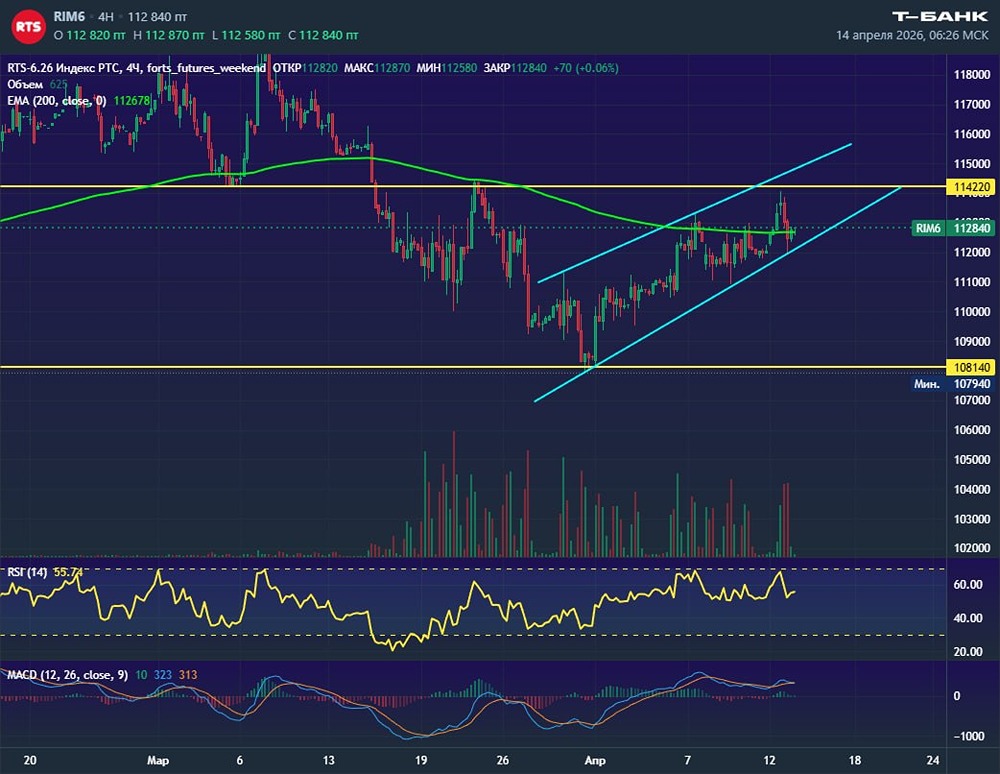Click the 19 date on the time axis
The width and height of the screenshot is (1000, 774).
pyautogui.click(x=420, y=761)
